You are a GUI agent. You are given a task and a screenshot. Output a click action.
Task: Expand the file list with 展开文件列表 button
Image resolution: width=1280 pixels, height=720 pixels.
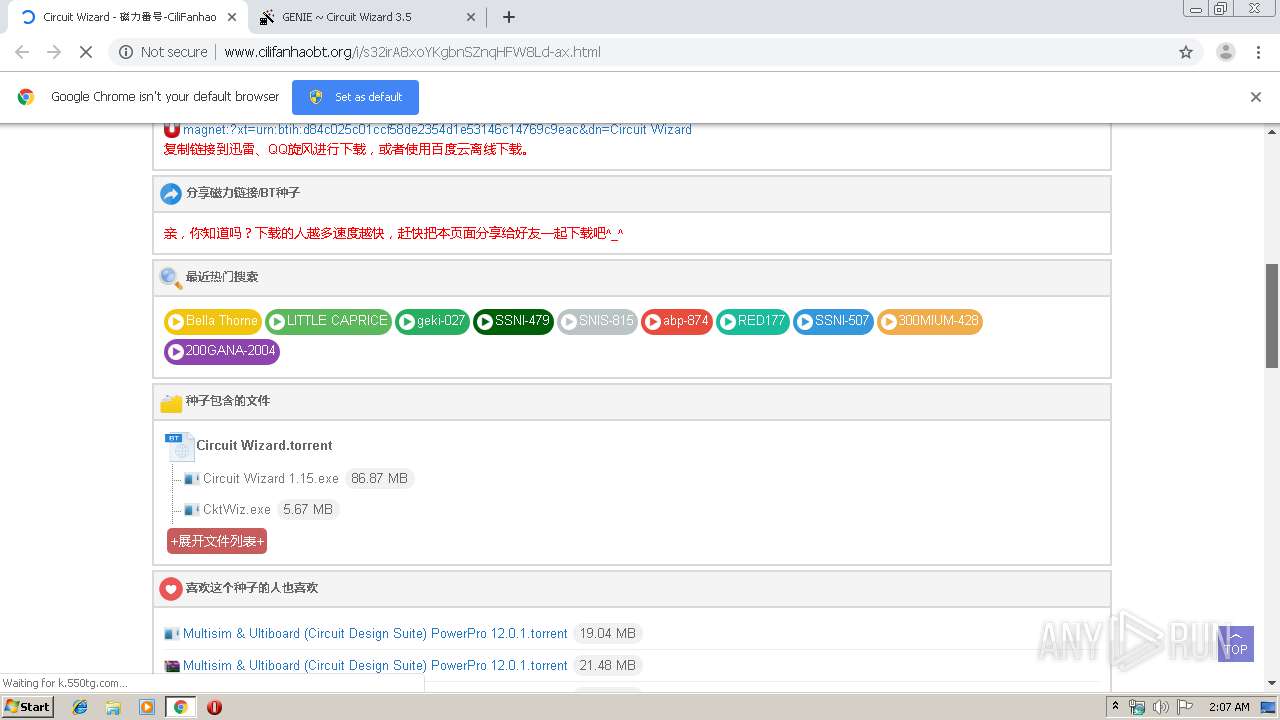tap(217, 541)
